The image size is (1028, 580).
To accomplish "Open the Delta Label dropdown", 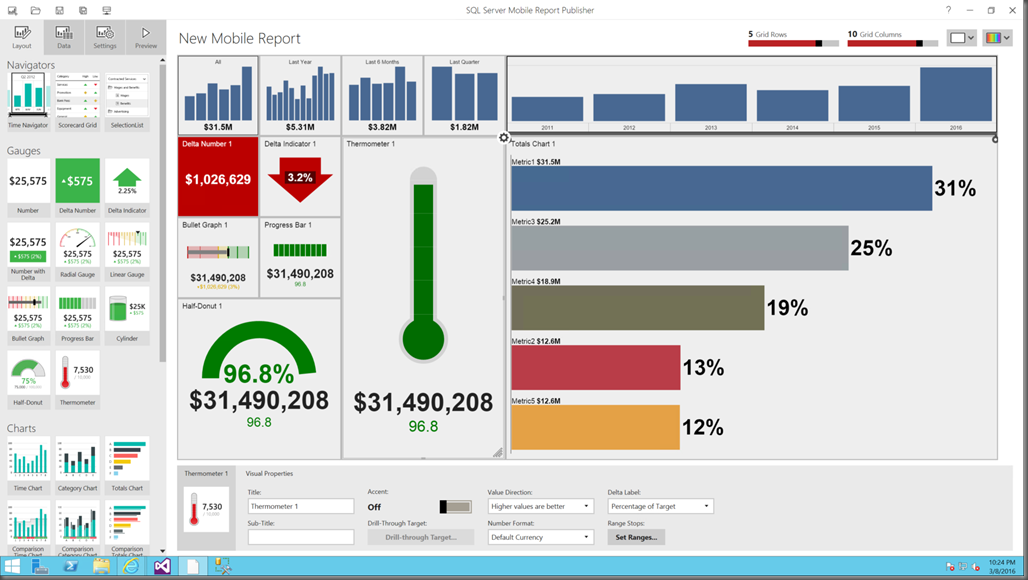I will tap(660, 506).
